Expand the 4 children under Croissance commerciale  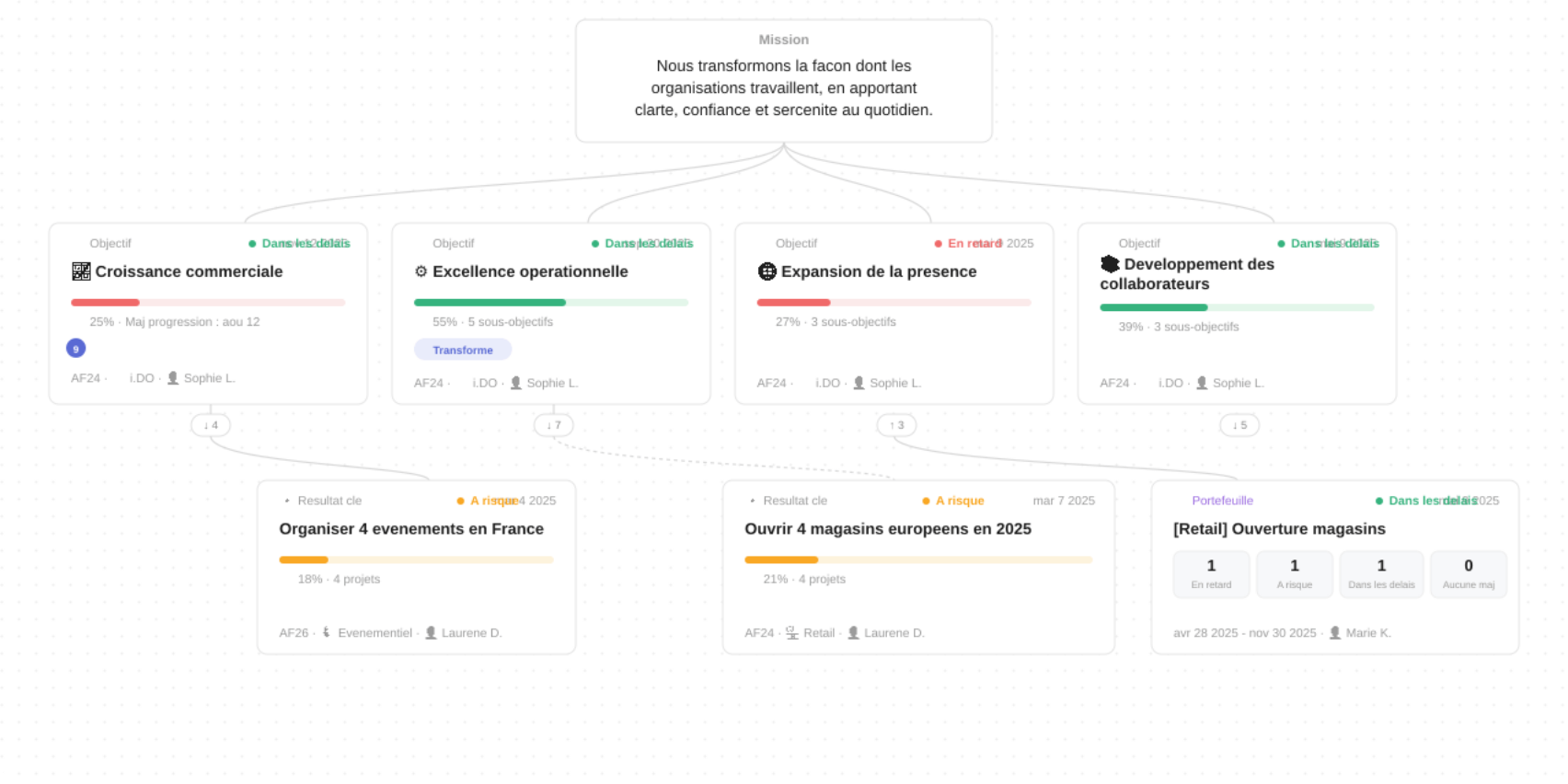(x=211, y=425)
